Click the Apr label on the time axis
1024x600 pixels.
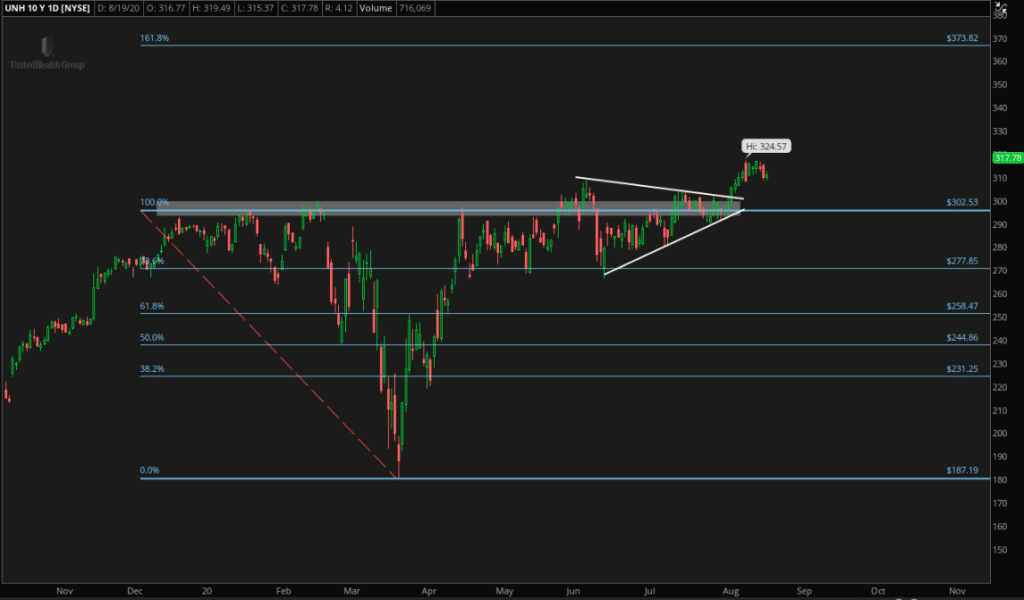429,591
